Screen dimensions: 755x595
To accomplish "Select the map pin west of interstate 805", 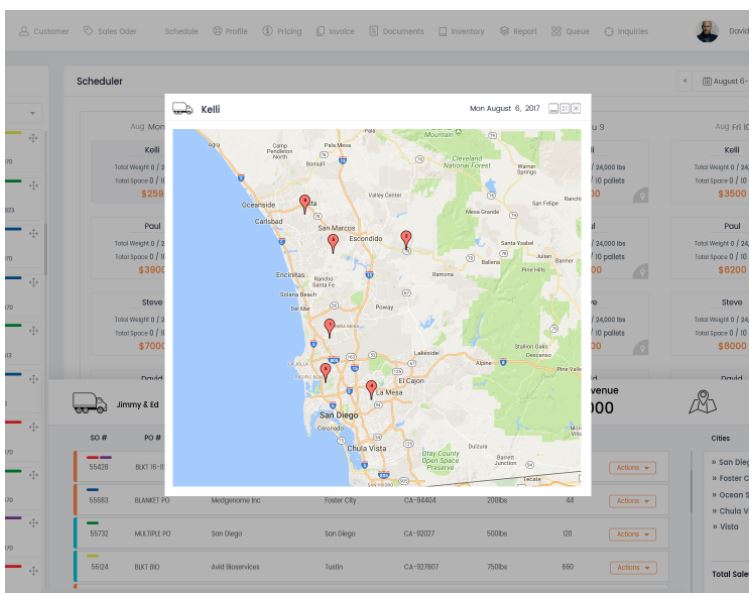I will [x=325, y=372].
